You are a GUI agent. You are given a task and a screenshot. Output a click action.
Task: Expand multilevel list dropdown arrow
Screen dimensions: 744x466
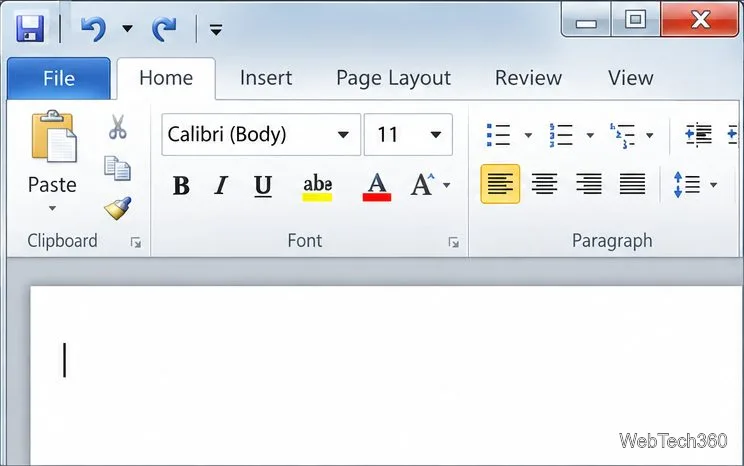(x=650, y=135)
